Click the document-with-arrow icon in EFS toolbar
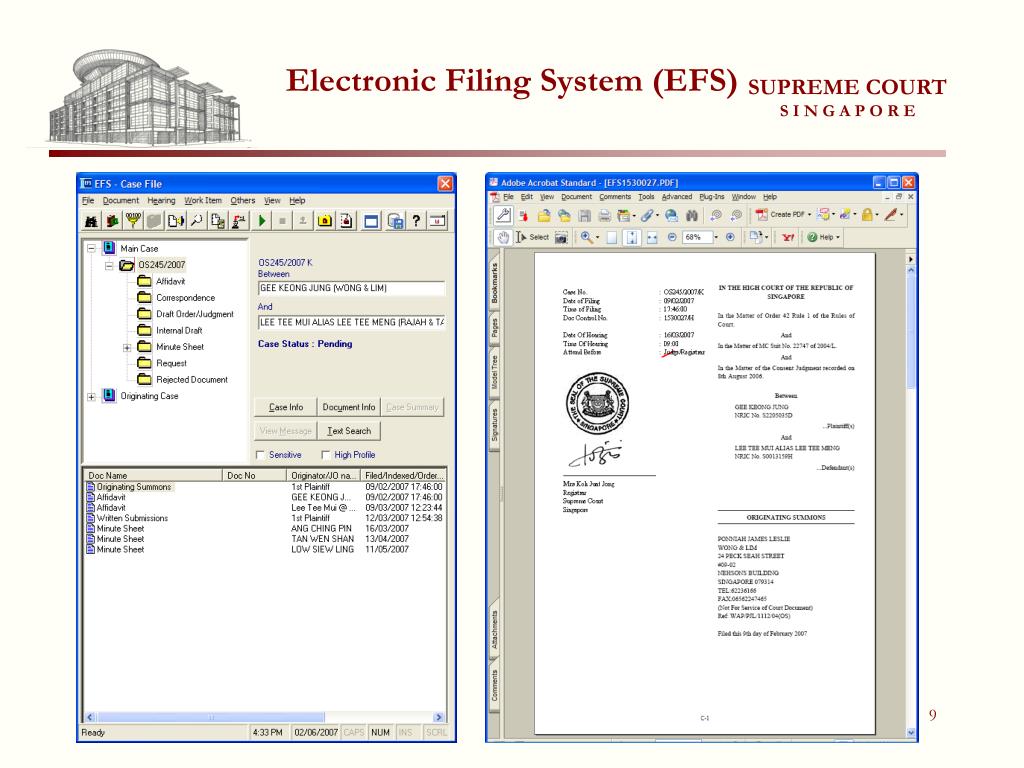 pos(175,221)
